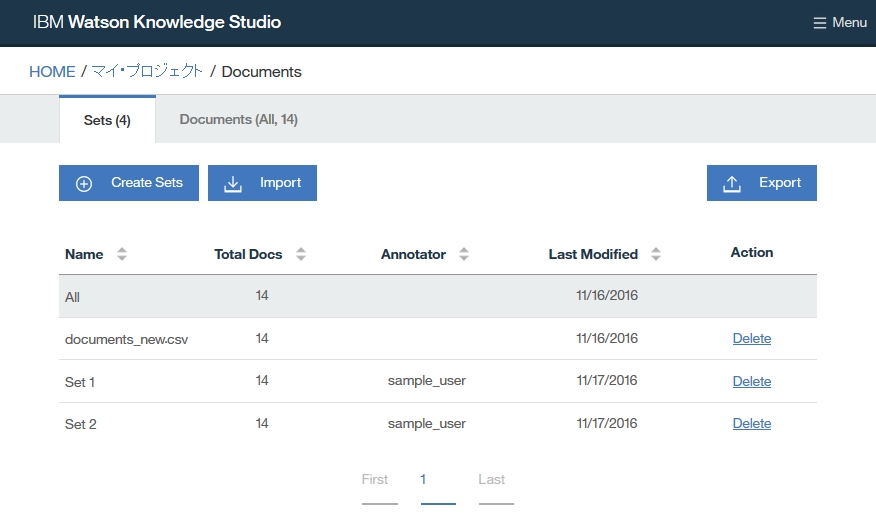This screenshot has width=876, height=519.
Task: Delete Set 1 from the list
Action: point(751,381)
